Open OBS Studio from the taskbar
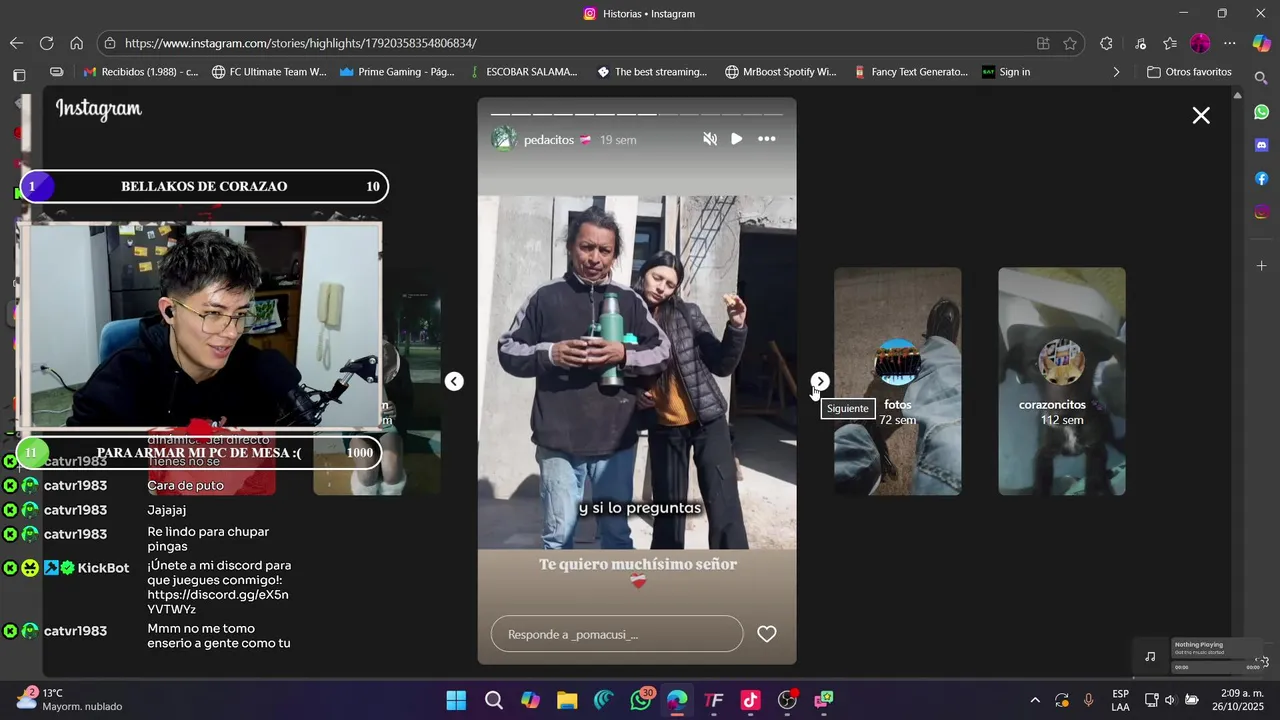Screen dimensions: 1280x720 788,700
